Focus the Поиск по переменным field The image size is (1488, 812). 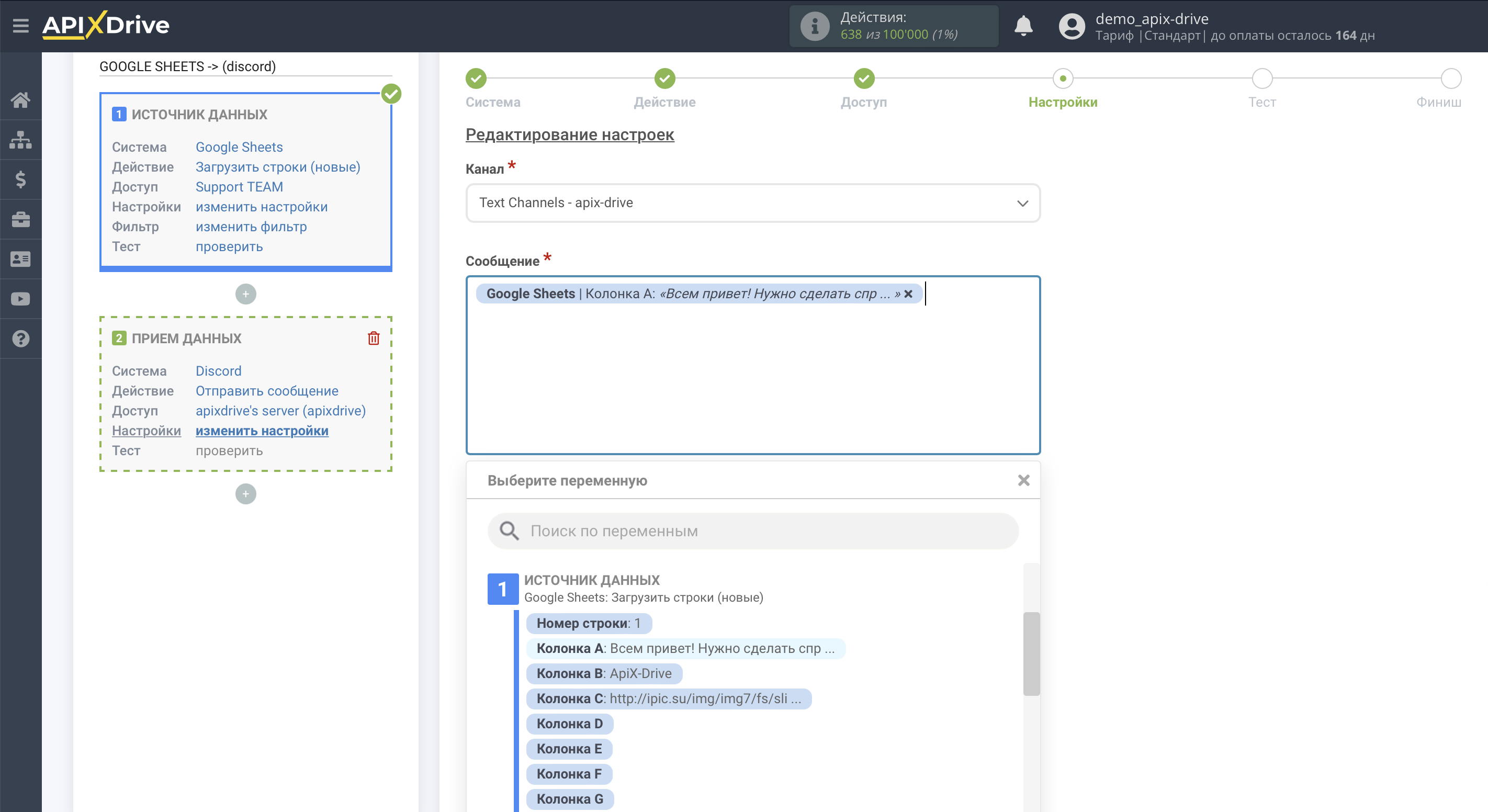753,531
